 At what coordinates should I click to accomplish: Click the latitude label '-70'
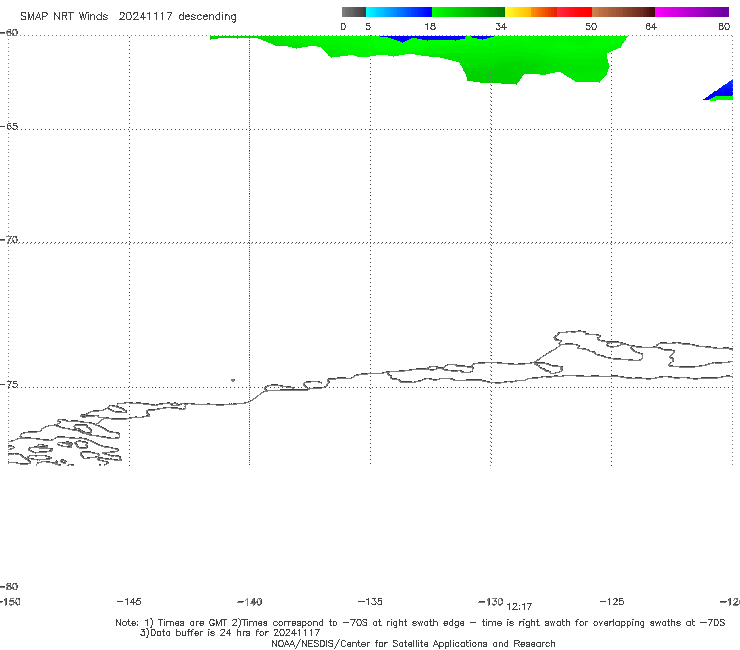click(9, 240)
